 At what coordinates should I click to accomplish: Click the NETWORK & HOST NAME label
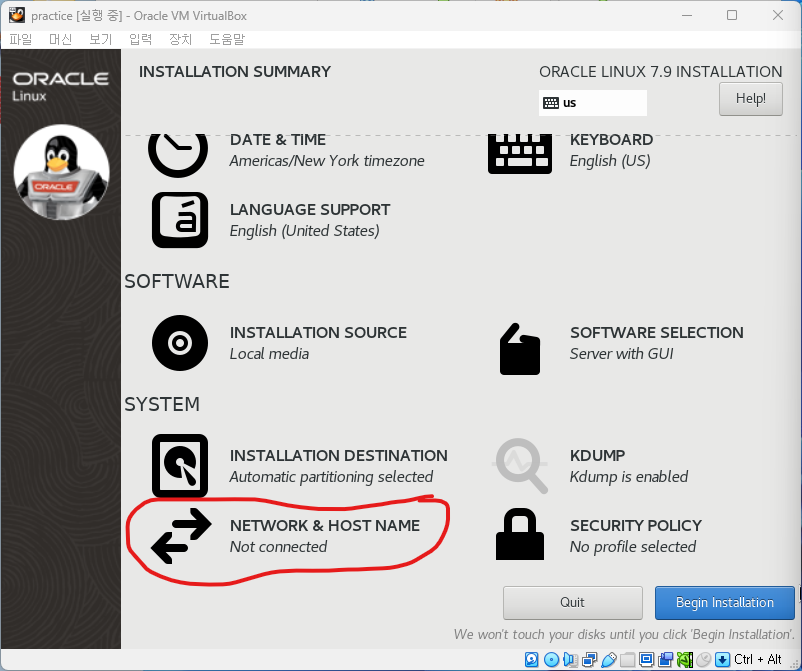pyautogui.click(x=325, y=525)
